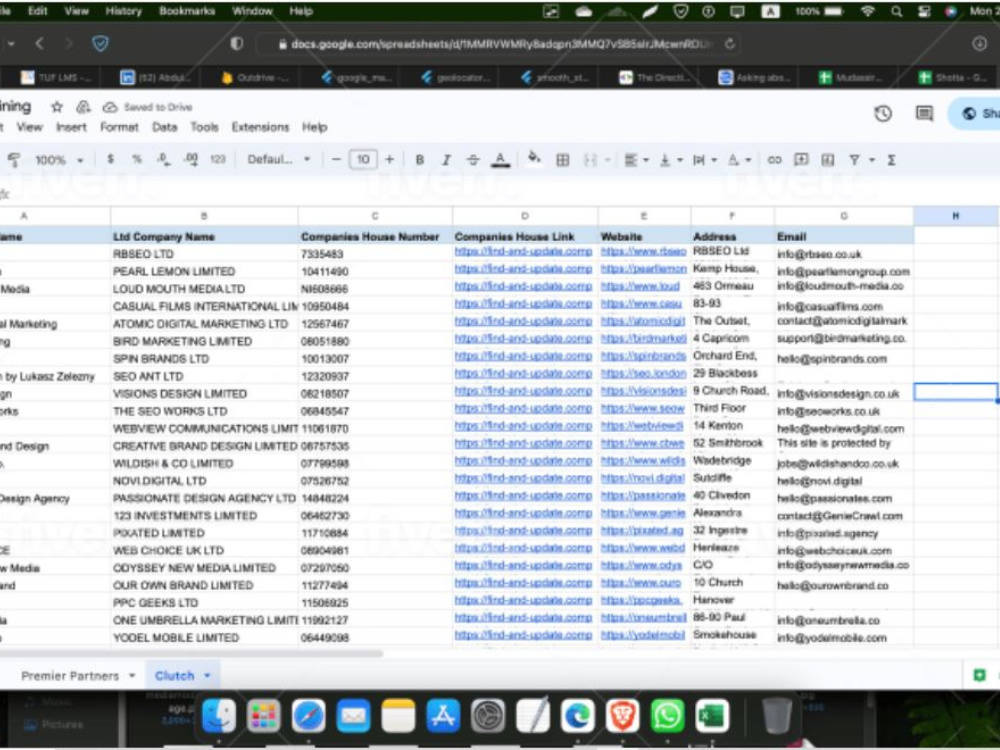Viewport: 1000px width, 750px height.
Task: Click the browser shield icon
Action: point(100,43)
